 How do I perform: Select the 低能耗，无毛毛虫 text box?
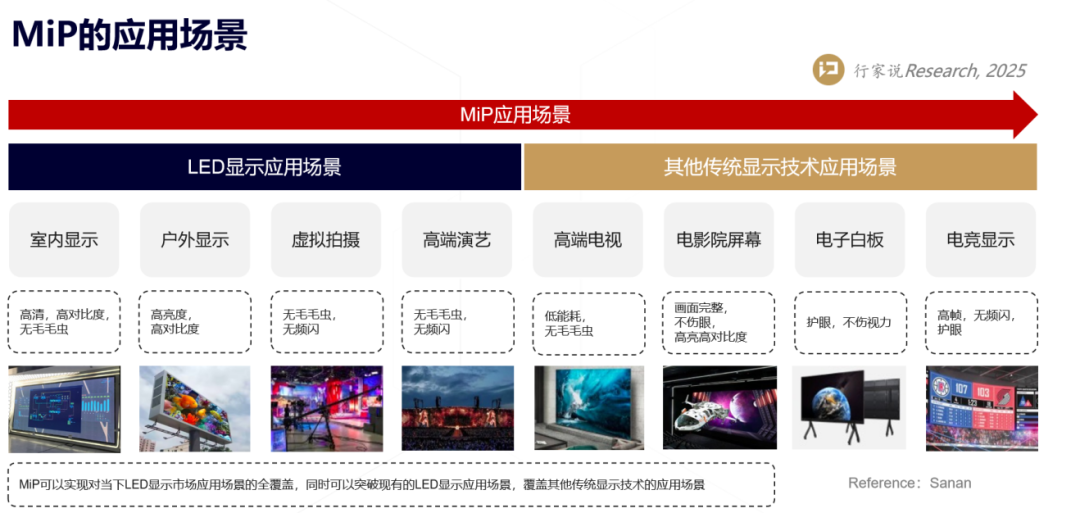coord(589,323)
